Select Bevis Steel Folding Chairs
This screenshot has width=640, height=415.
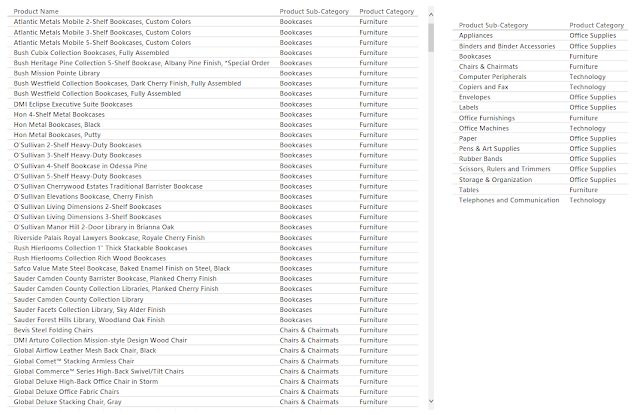pyautogui.click(x=53, y=330)
